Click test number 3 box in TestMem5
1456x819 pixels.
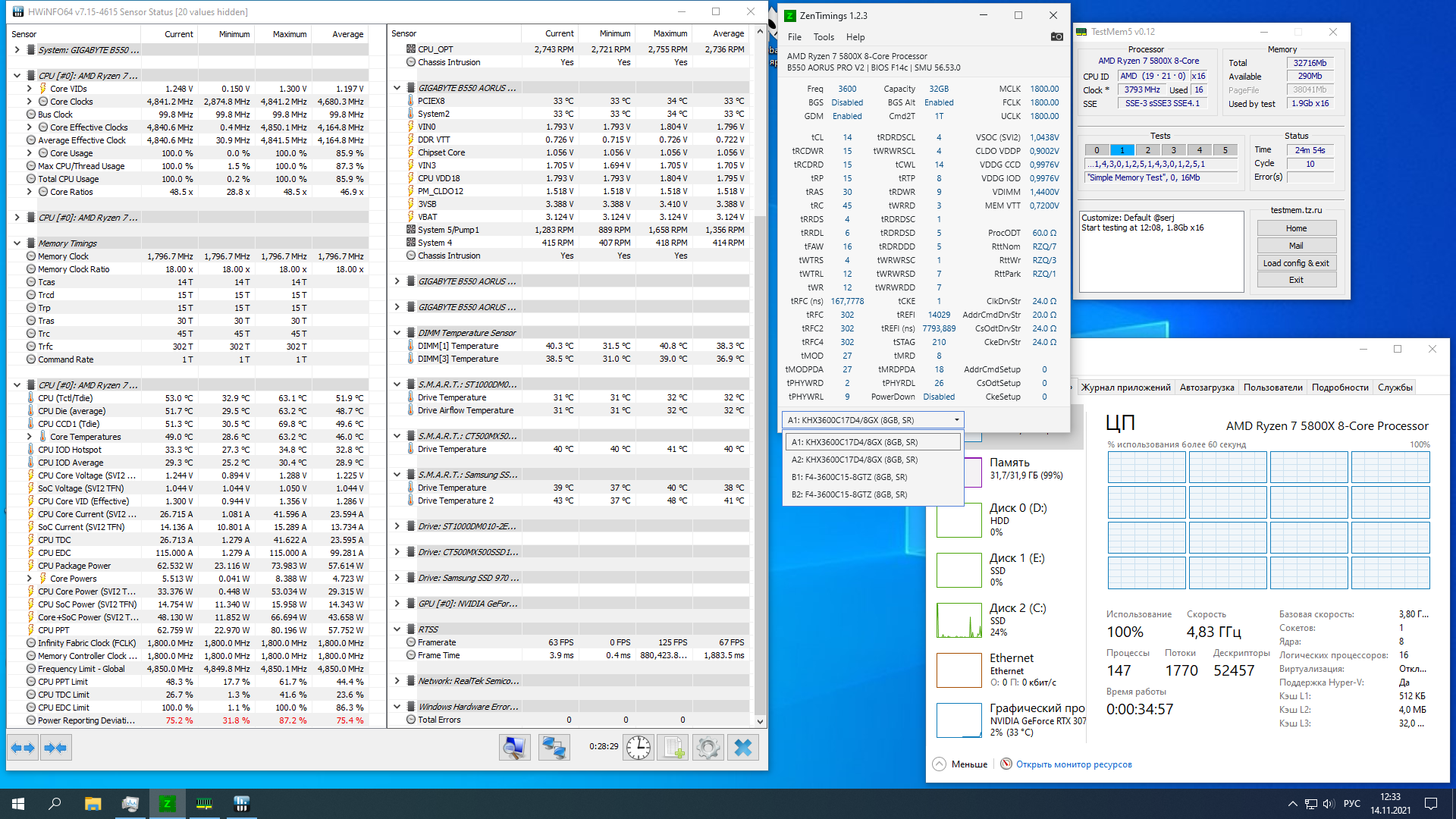coord(1173,150)
